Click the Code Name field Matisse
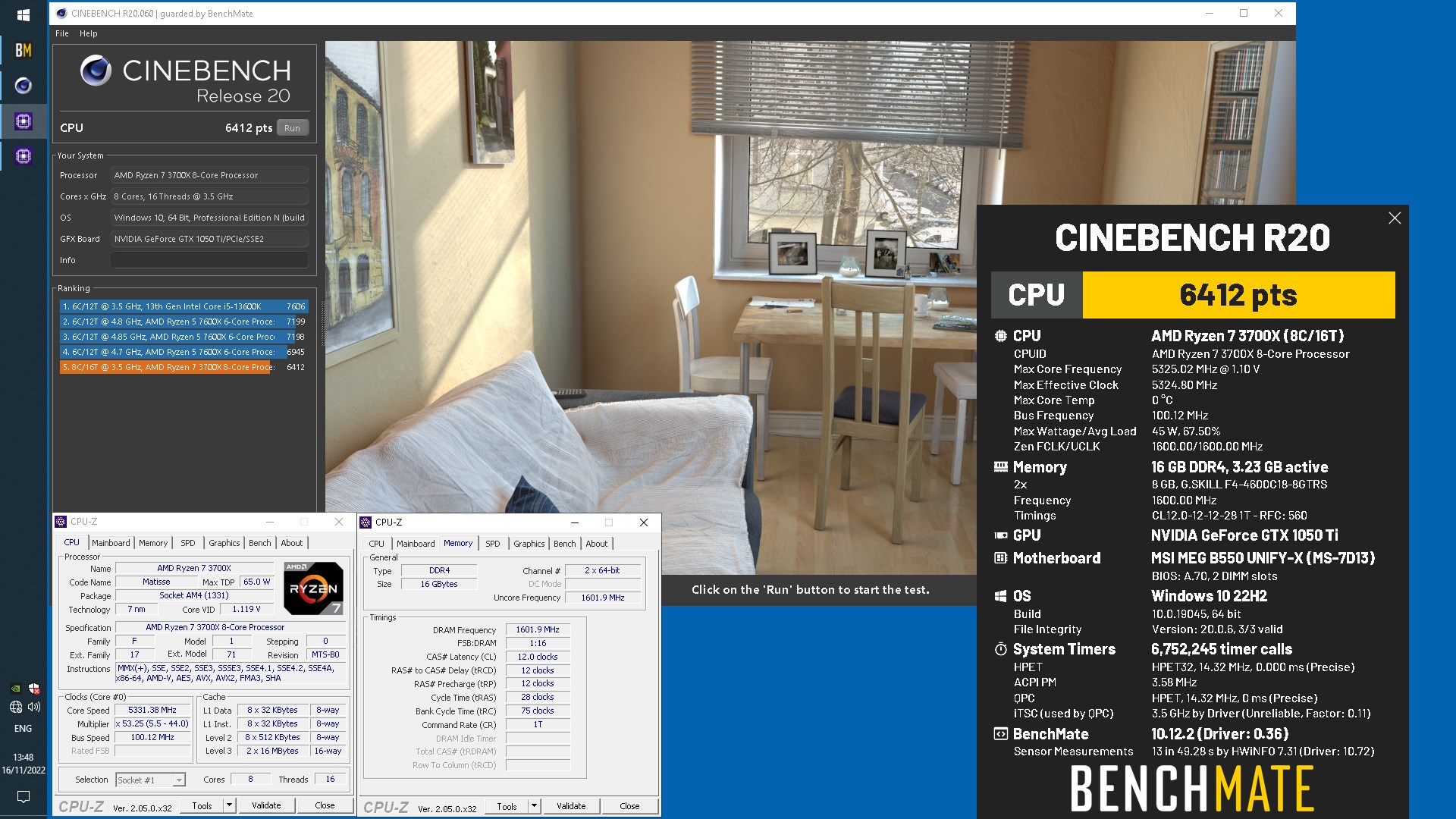This screenshot has width=1456, height=819. click(156, 582)
